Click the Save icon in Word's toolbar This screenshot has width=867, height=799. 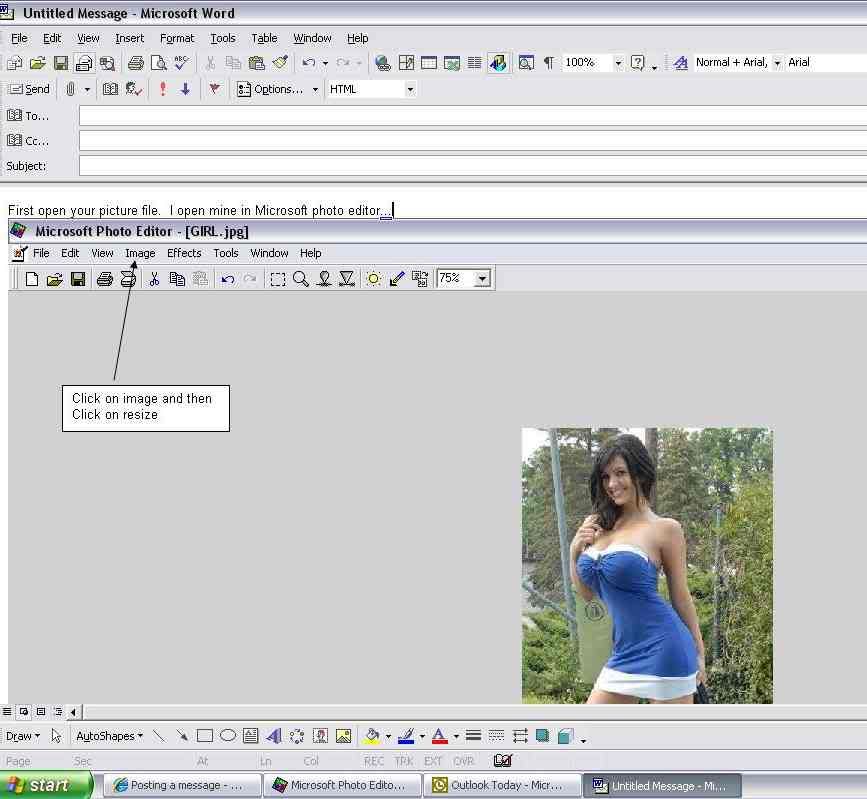click(61, 63)
